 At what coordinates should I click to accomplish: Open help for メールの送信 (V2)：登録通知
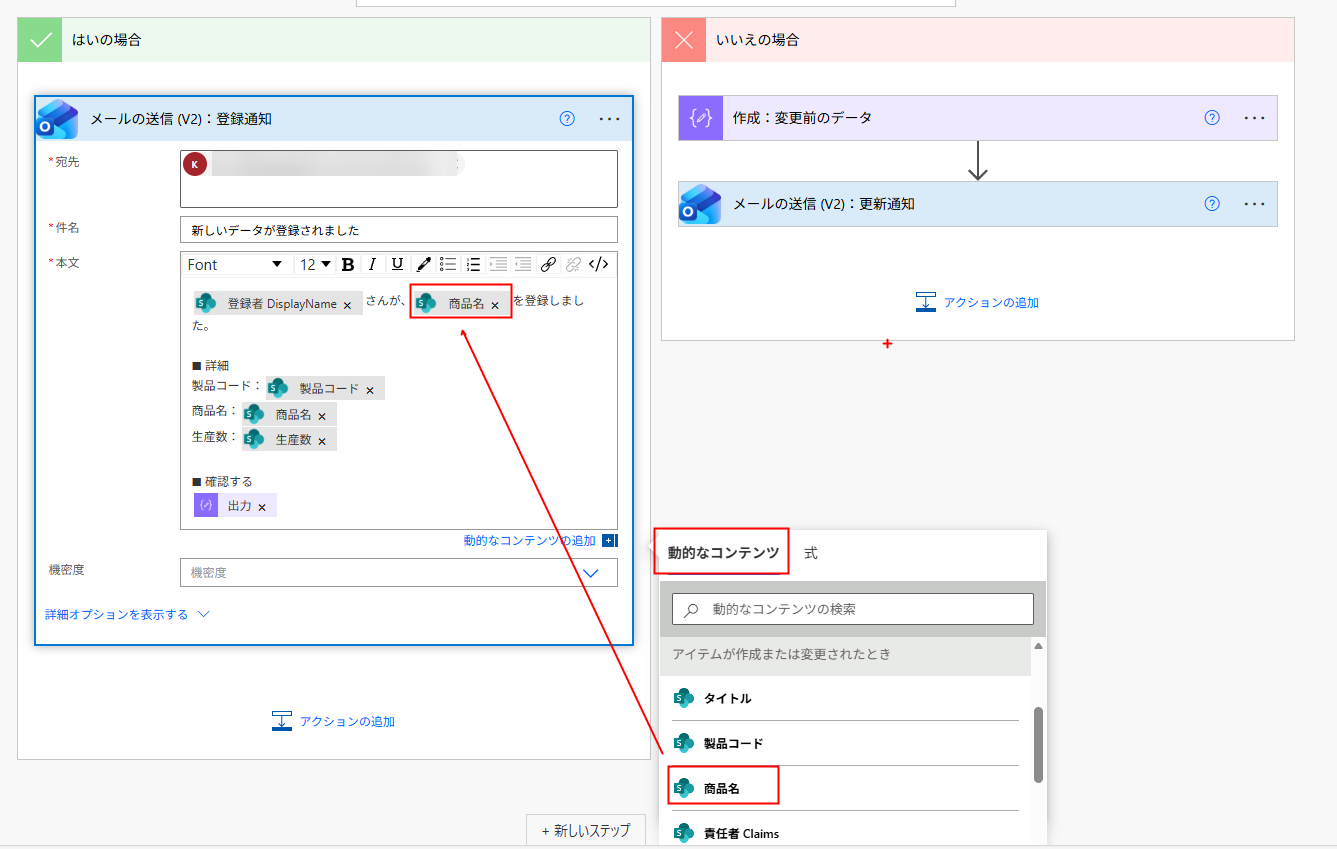click(567, 119)
